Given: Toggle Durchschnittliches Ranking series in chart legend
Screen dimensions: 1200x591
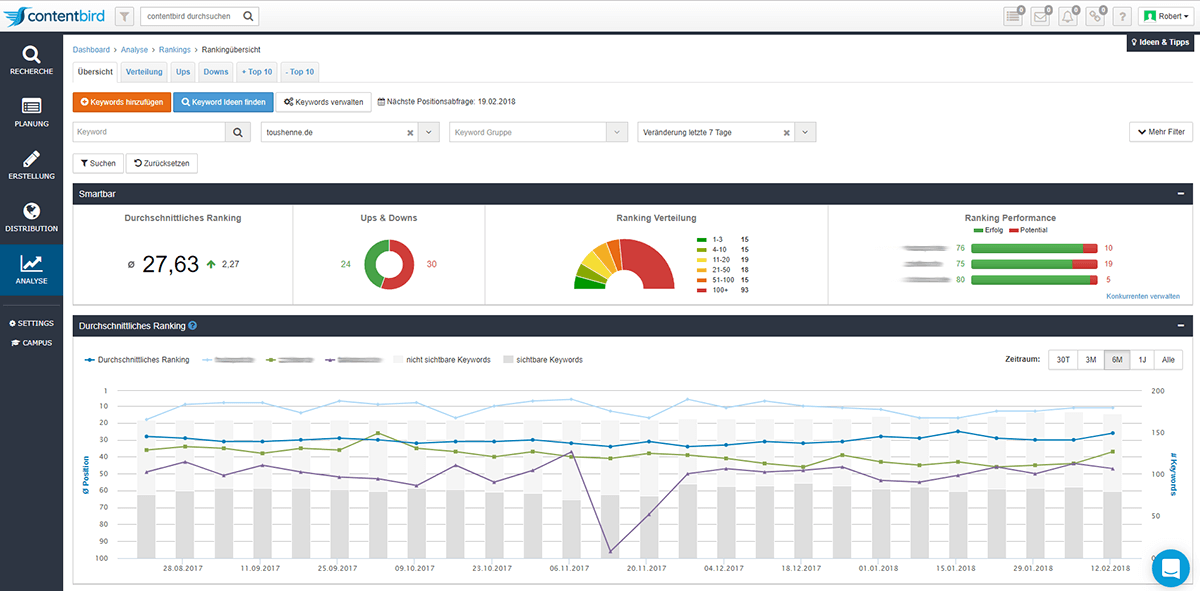Looking at the screenshot, I should click(x=137, y=360).
